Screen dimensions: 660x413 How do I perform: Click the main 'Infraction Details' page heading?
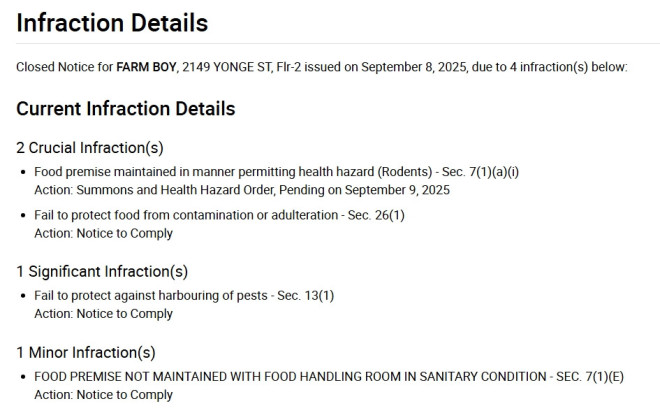point(112,22)
